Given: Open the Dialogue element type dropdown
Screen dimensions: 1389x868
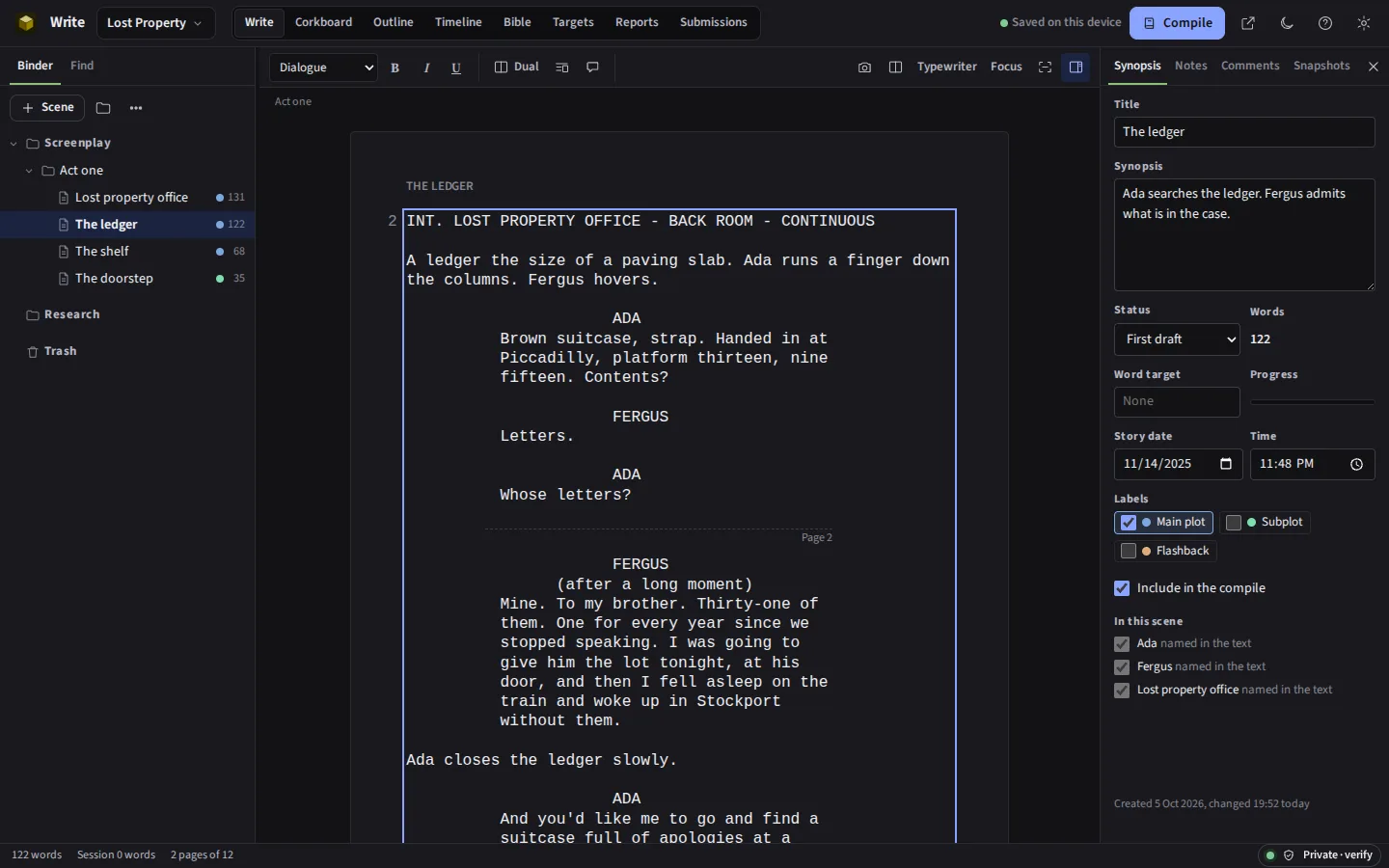Looking at the screenshot, I should (323, 68).
